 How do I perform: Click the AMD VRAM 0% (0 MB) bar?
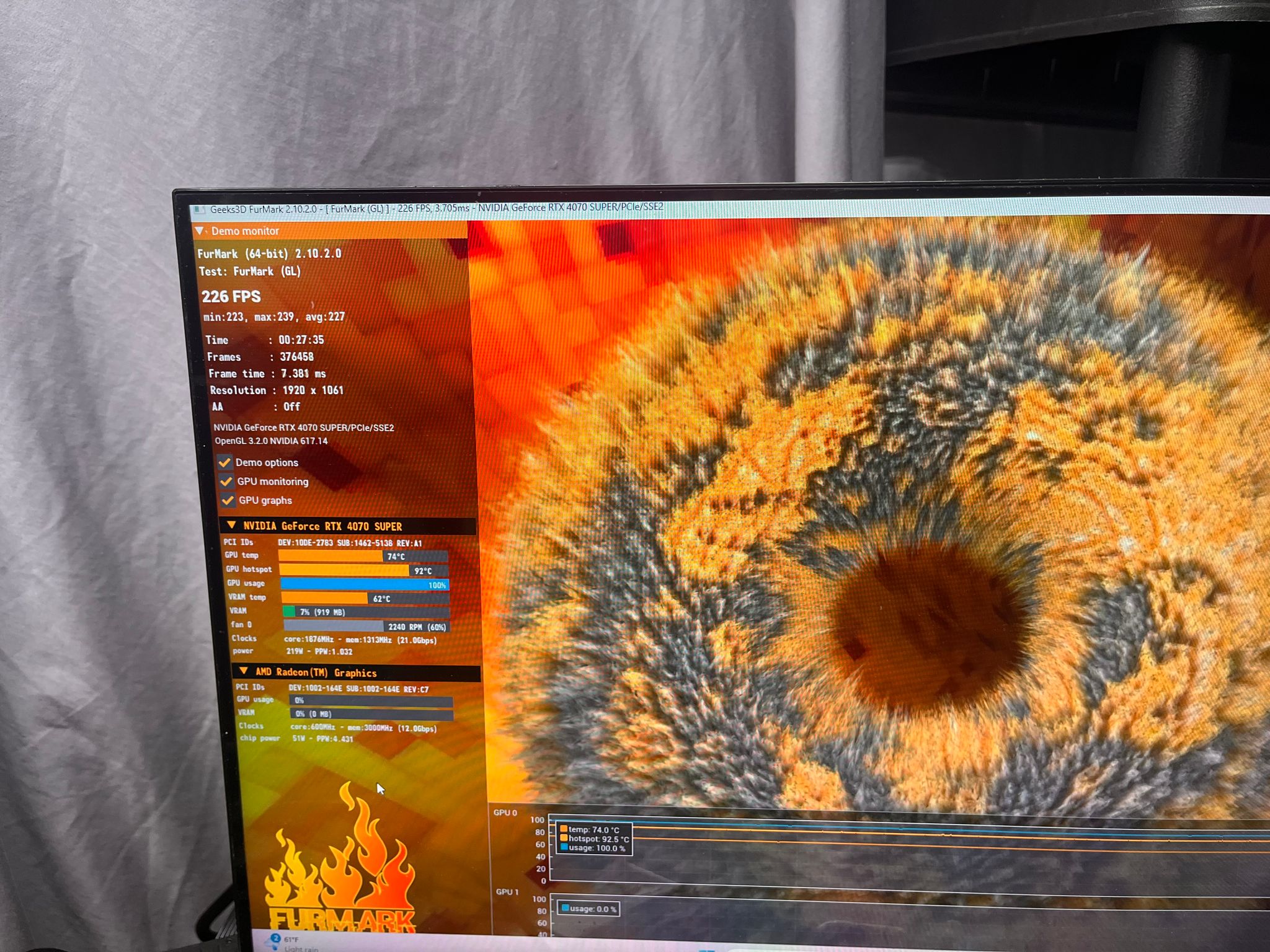pos(372,714)
